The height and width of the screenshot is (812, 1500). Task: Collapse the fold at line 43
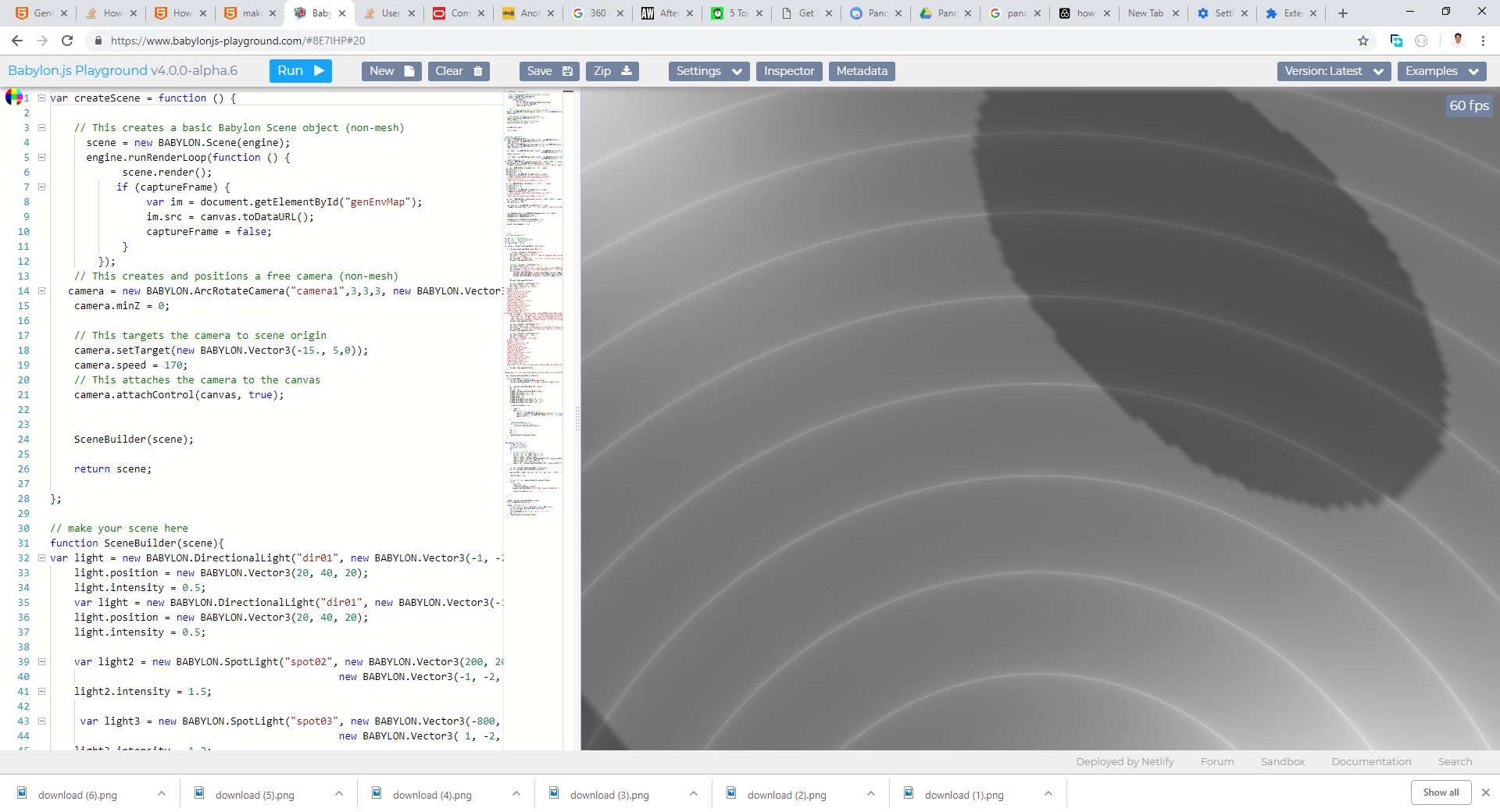[41, 721]
